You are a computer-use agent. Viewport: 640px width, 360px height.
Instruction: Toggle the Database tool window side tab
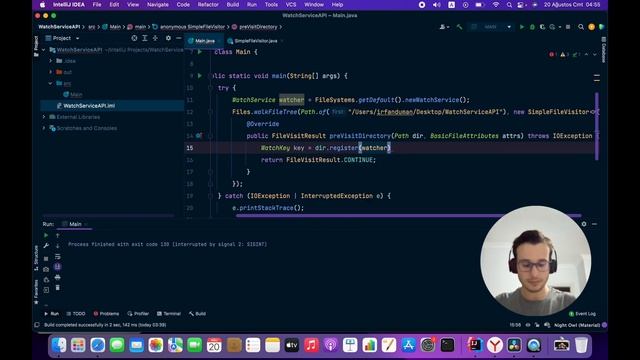604,50
